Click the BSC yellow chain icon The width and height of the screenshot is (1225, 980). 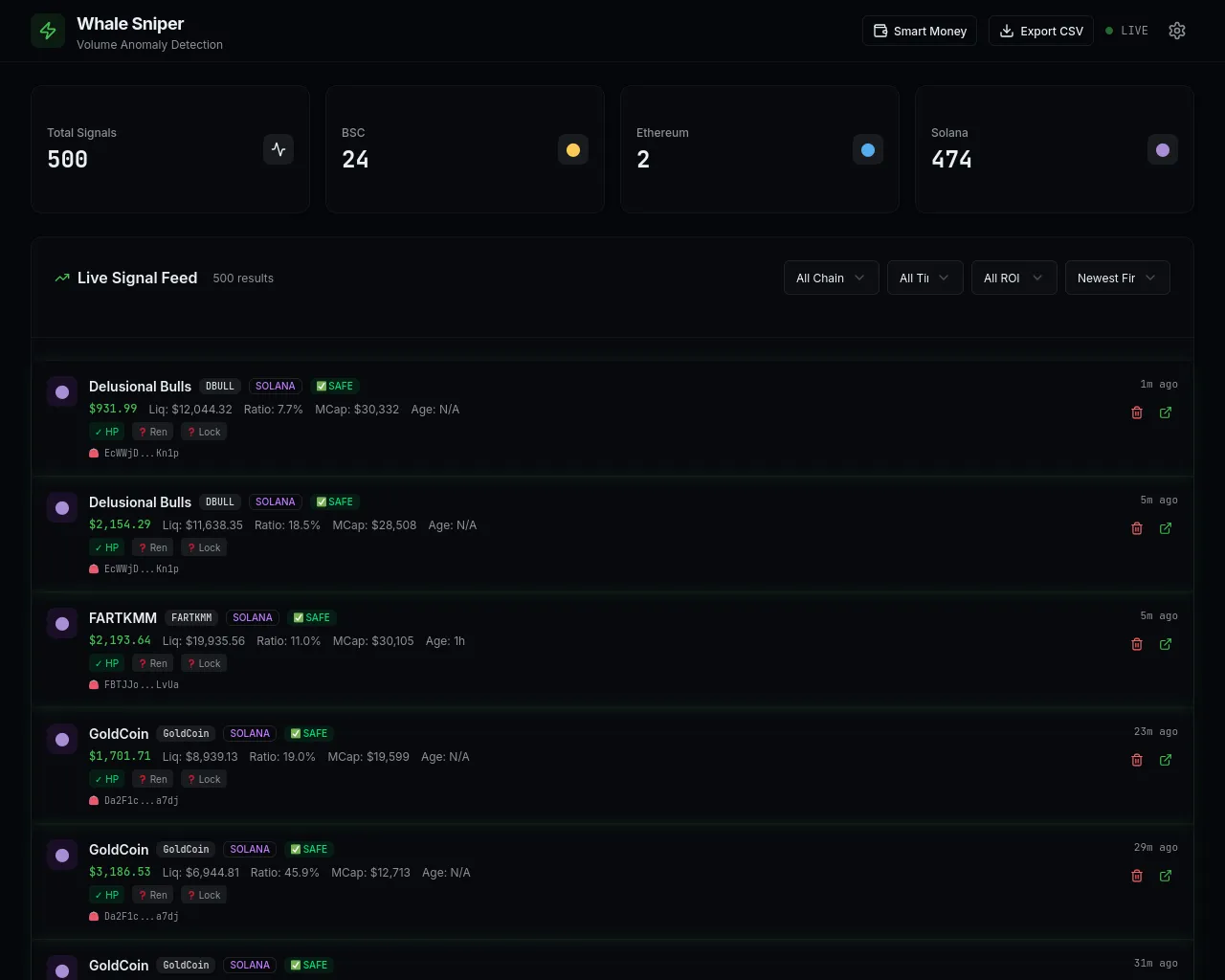click(x=573, y=149)
